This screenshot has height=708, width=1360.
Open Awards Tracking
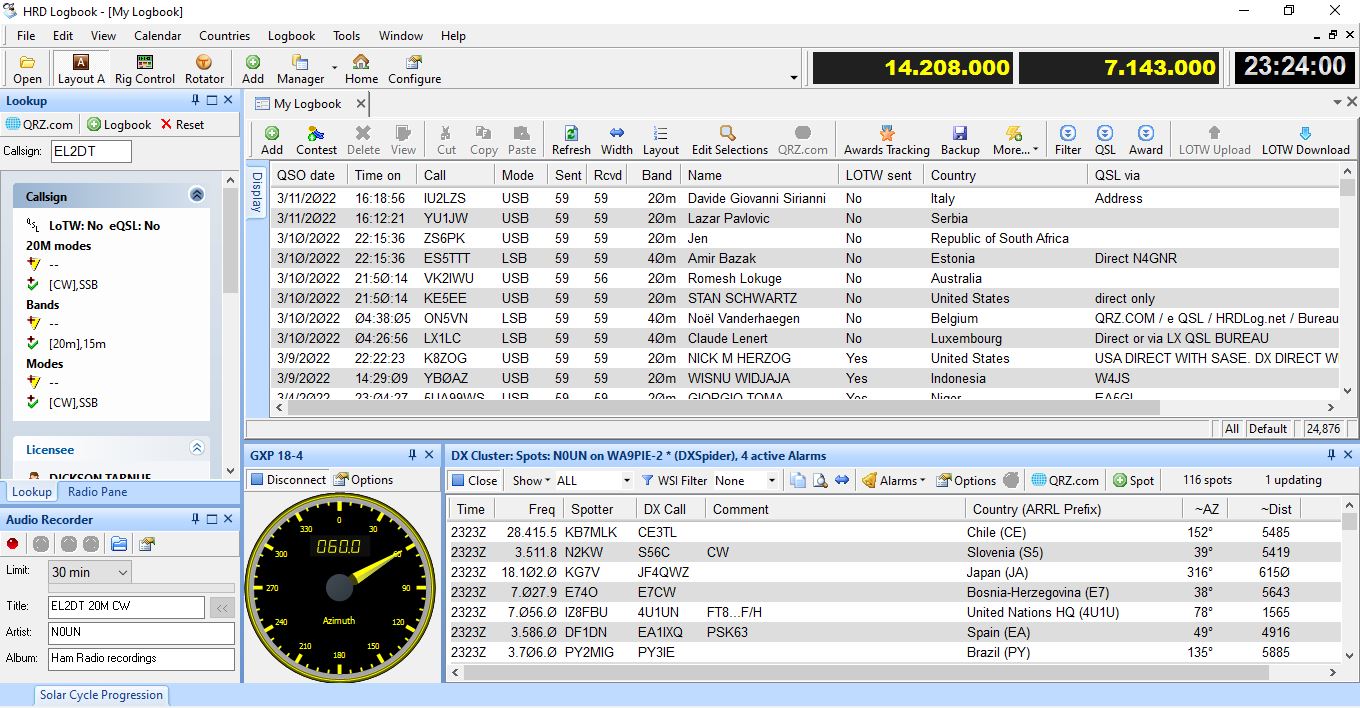click(887, 140)
